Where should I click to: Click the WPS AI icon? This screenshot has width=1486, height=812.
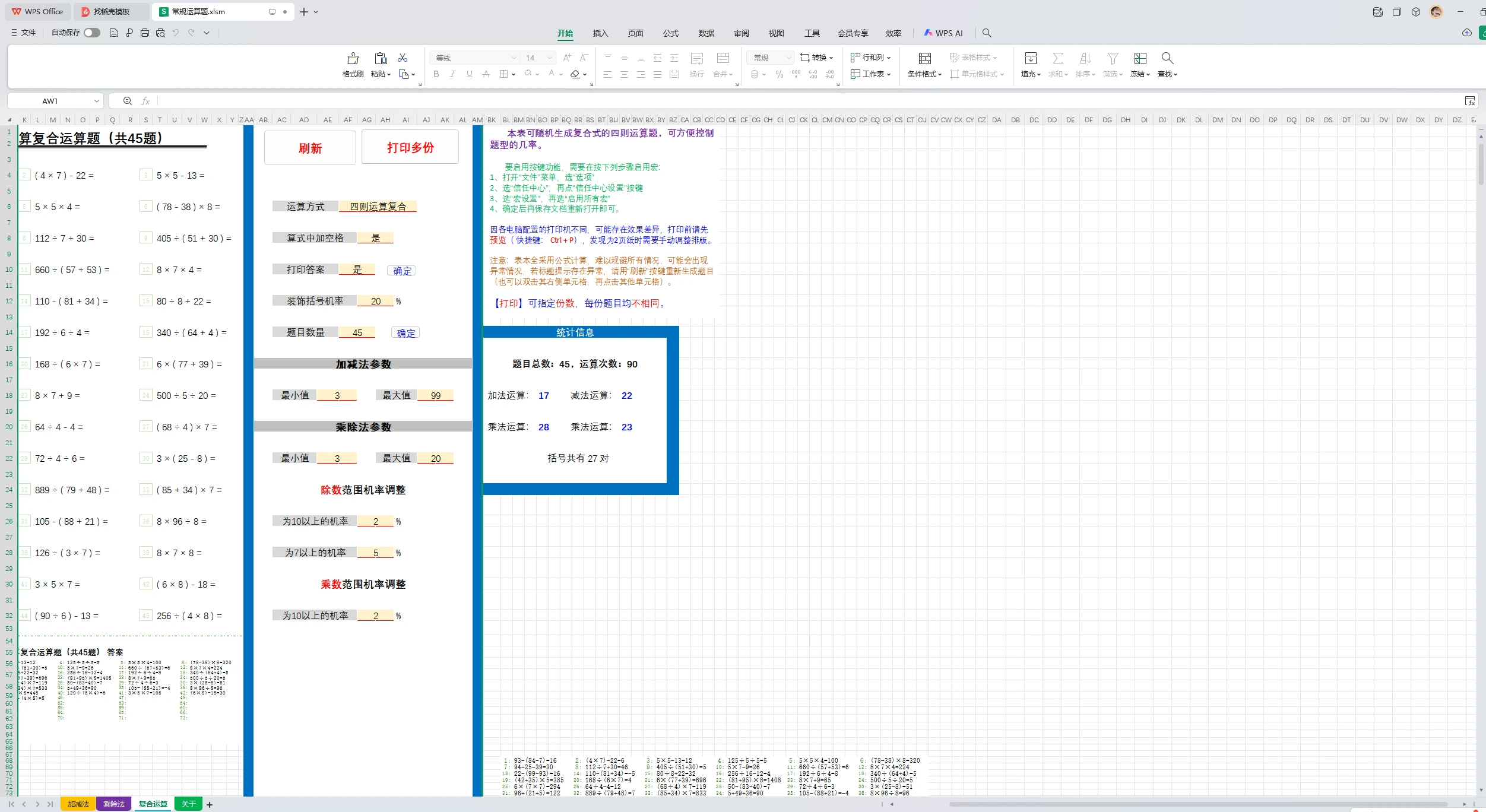click(x=943, y=33)
